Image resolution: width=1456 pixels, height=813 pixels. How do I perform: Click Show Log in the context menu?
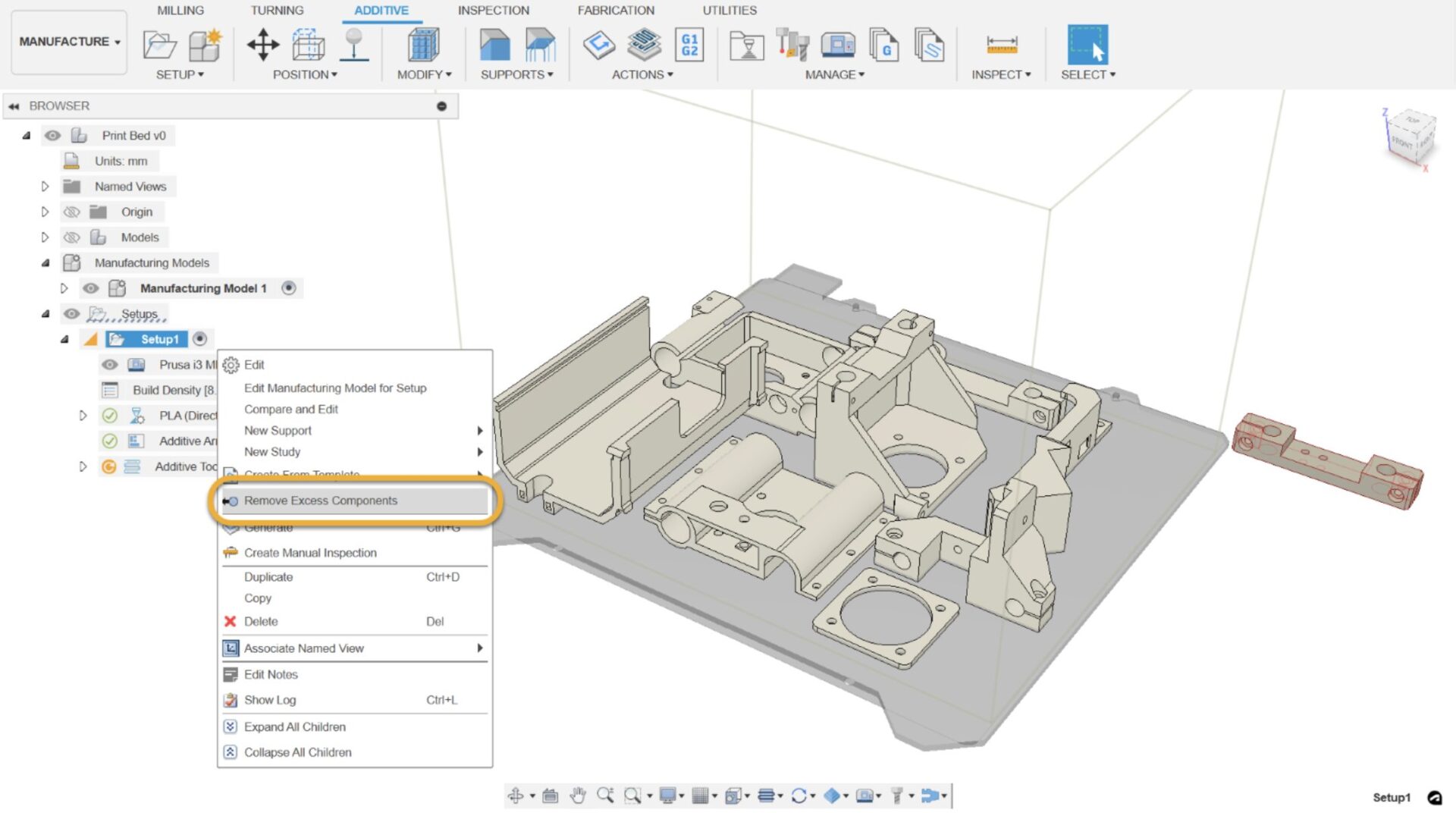[x=269, y=700]
